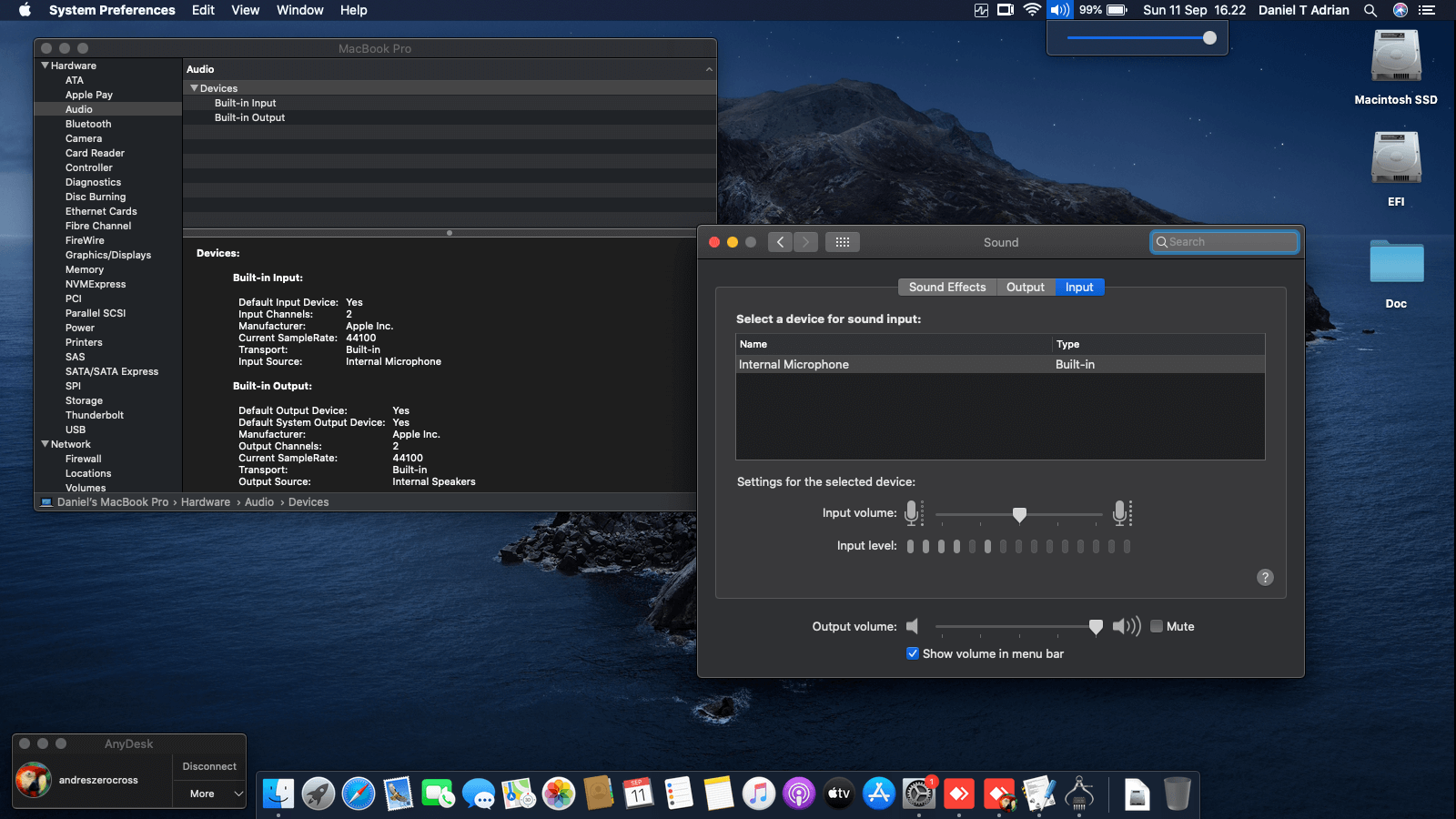Open Safari compass icon in Dock
1456x819 pixels.
pos(359,794)
